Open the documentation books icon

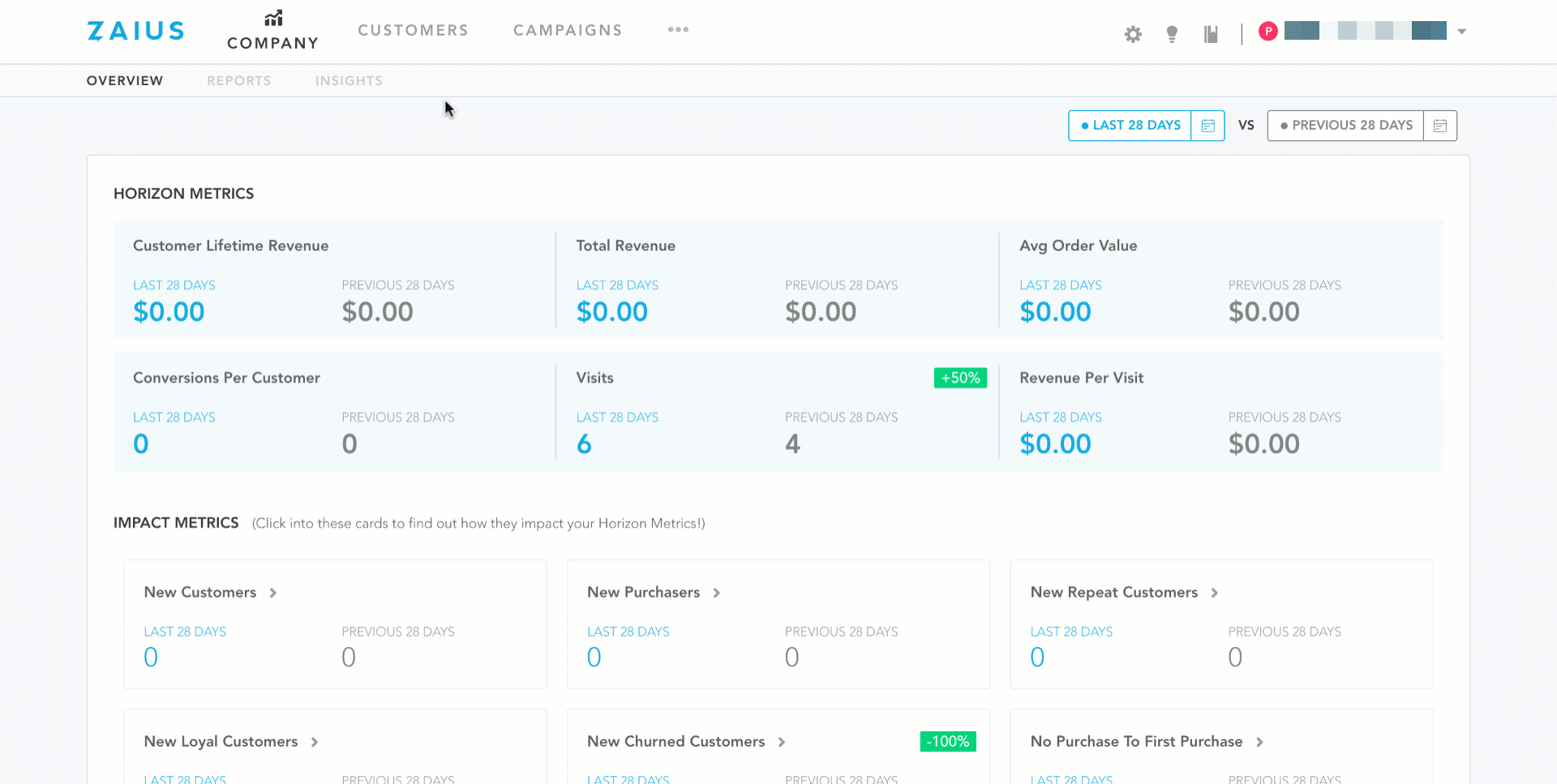1211,34
